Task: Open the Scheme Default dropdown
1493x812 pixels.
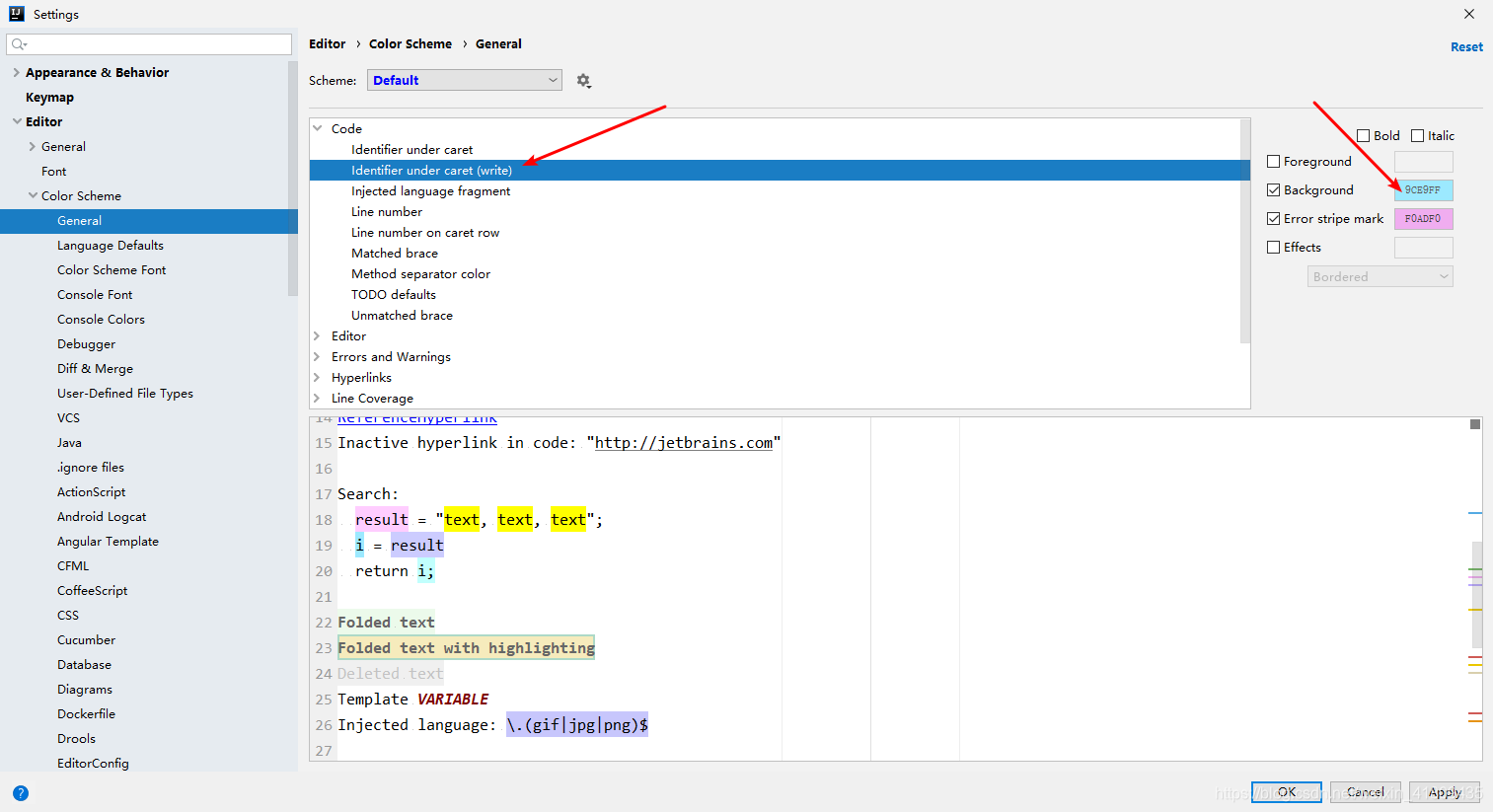Action: 464,81
